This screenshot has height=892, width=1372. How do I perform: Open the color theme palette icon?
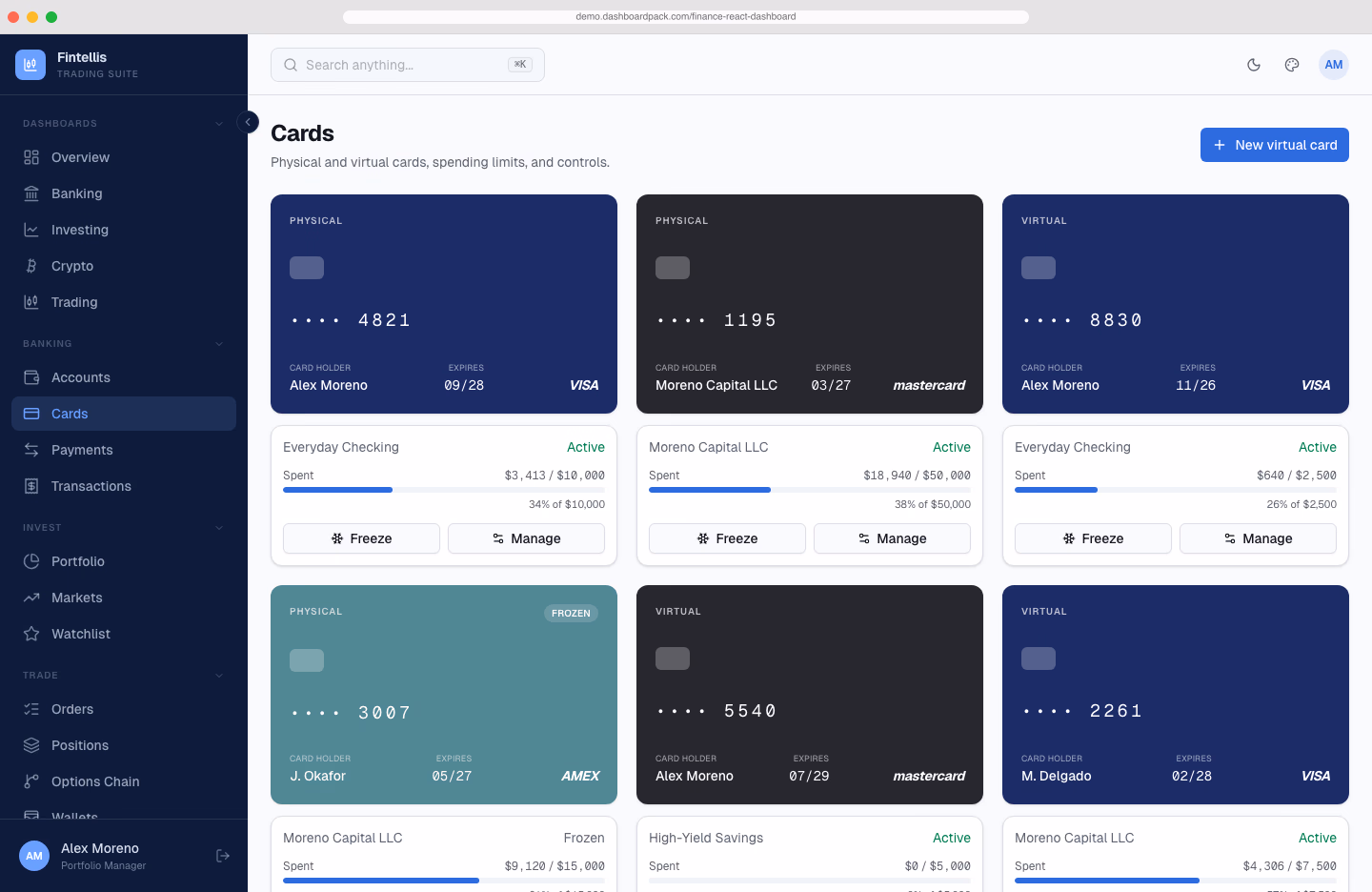1292,65
